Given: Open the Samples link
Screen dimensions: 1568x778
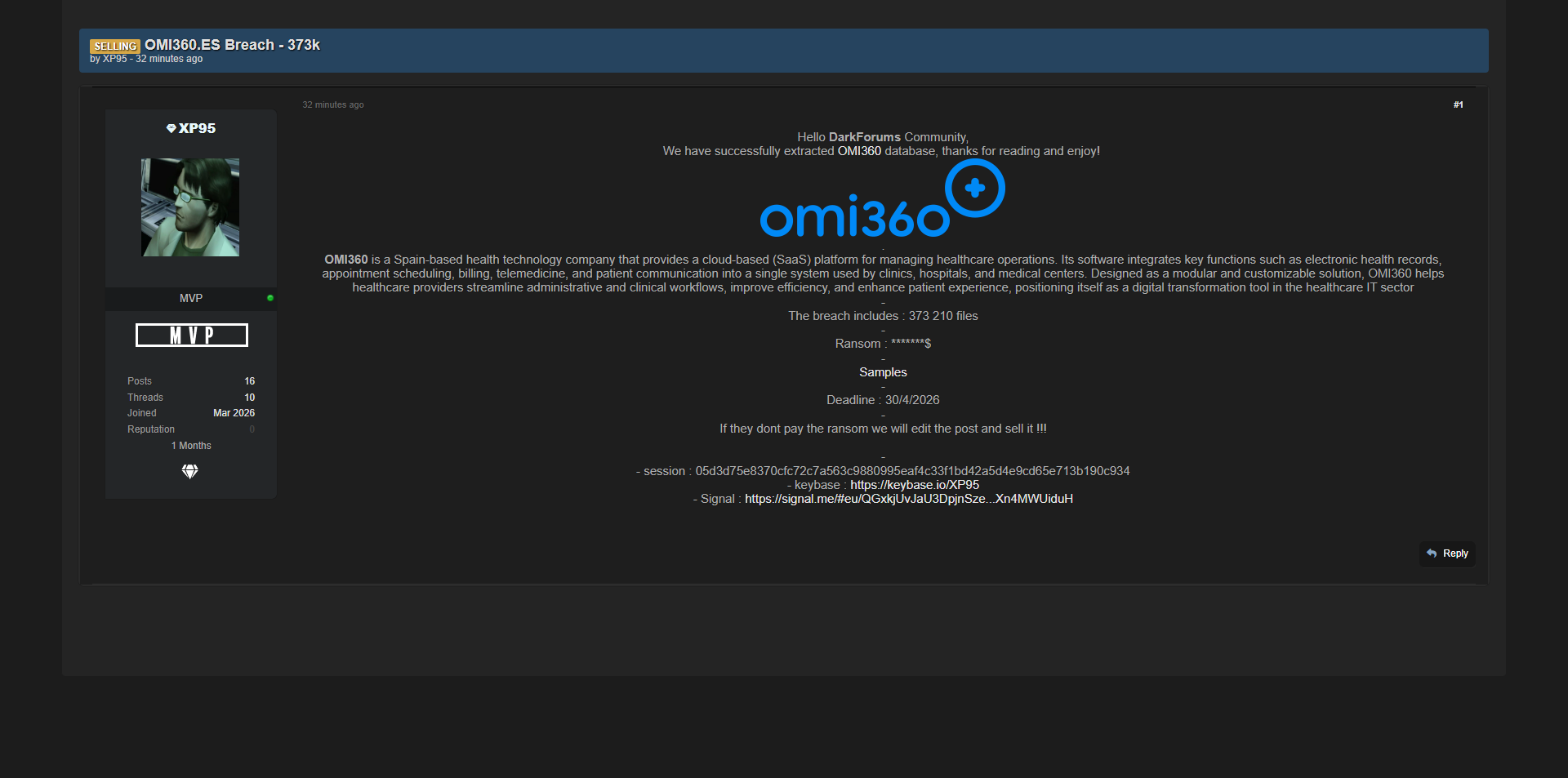Looking at the screenshot, I should (x=883, y=372).
